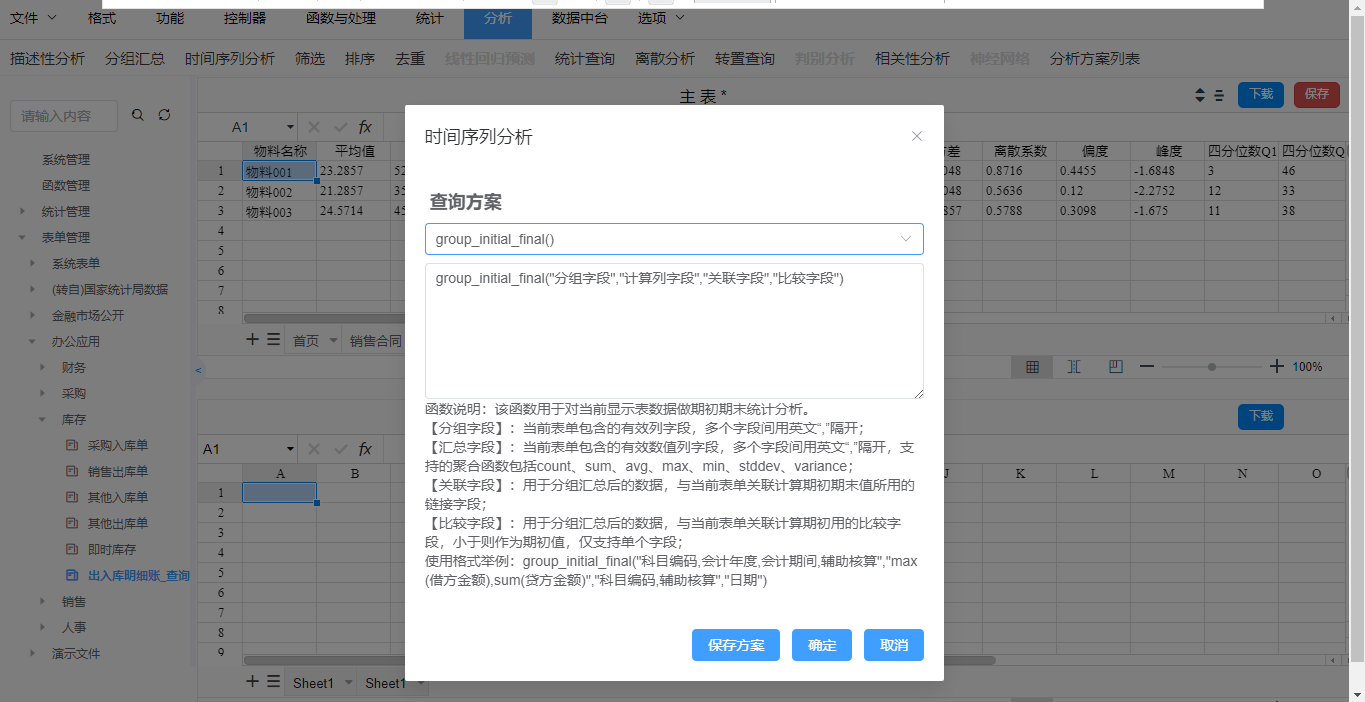Cancel the dialog with 取消

(893, 645)
